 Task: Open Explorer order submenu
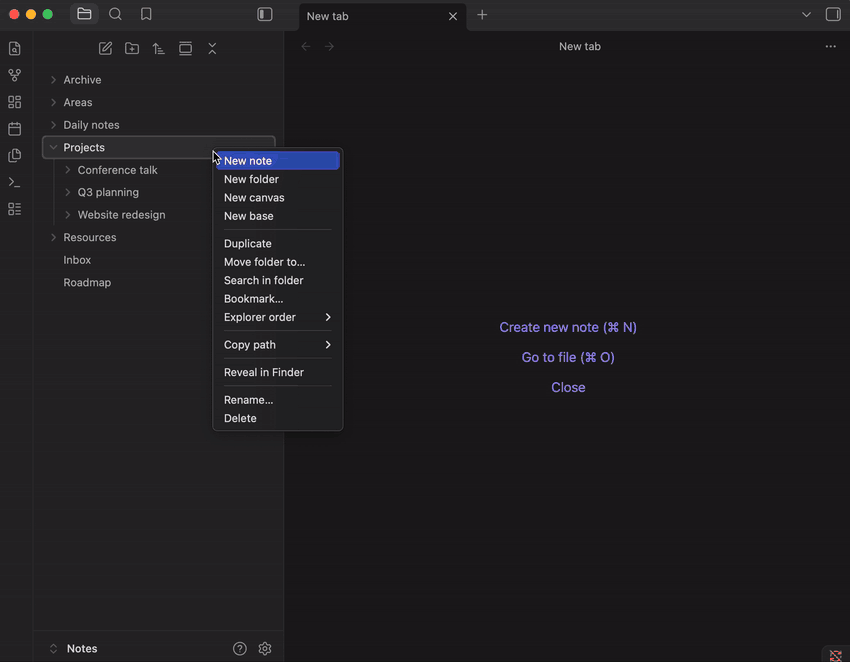278,317
